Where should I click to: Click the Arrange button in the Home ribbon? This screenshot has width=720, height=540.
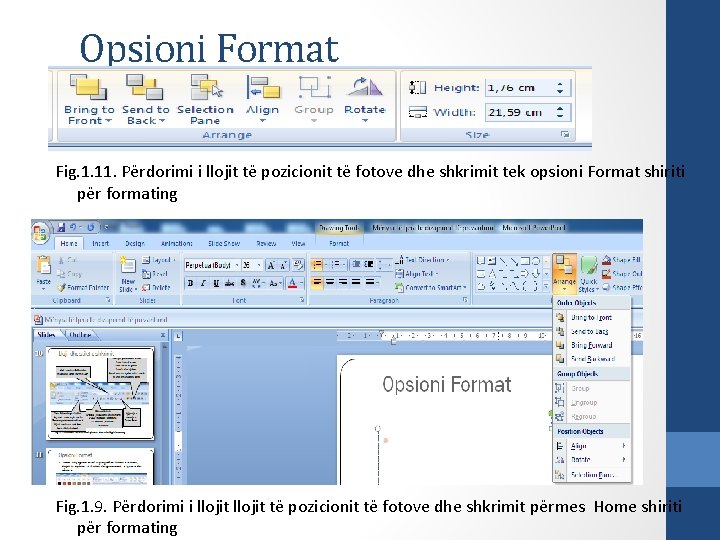point(564,273)
